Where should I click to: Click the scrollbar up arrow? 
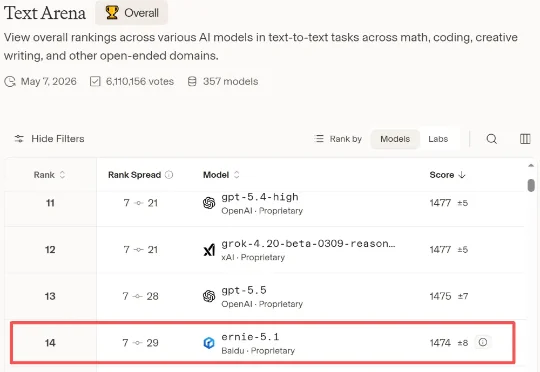click(x=531, y=166)
